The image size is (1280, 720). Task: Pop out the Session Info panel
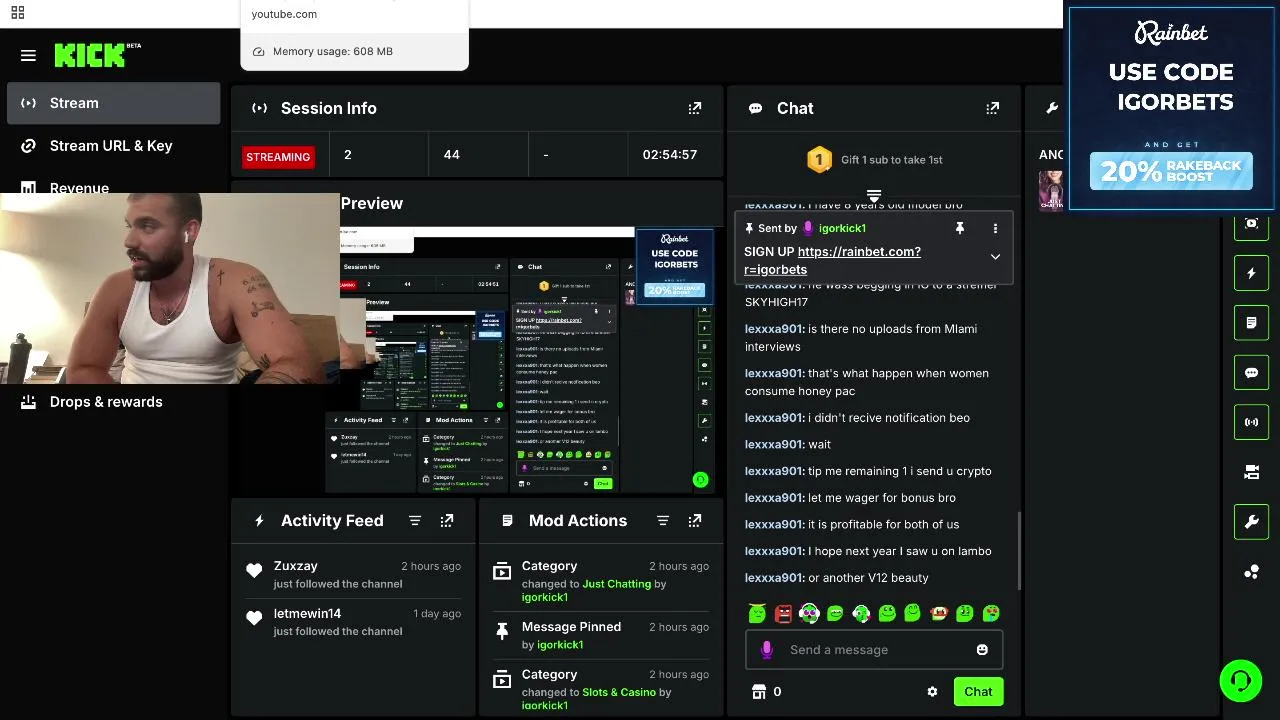click(695, 108)
